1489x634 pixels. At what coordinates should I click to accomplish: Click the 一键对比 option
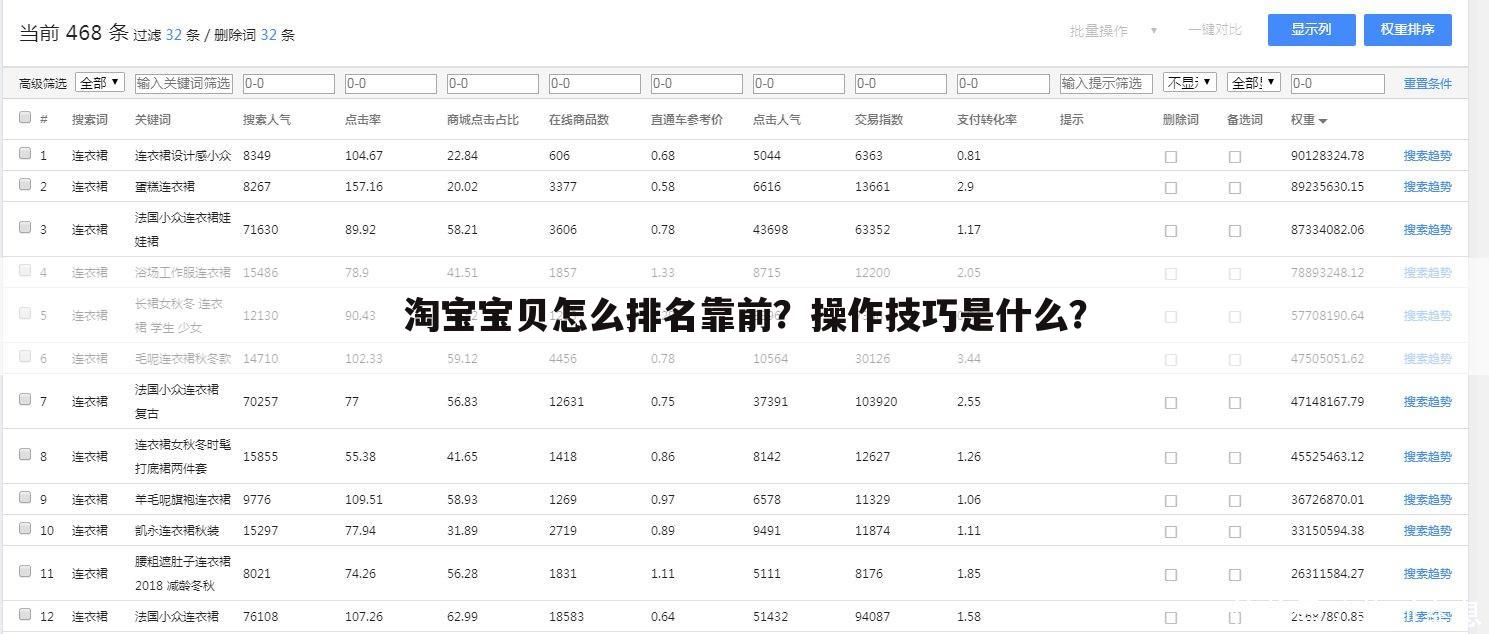coord(1214,30)
